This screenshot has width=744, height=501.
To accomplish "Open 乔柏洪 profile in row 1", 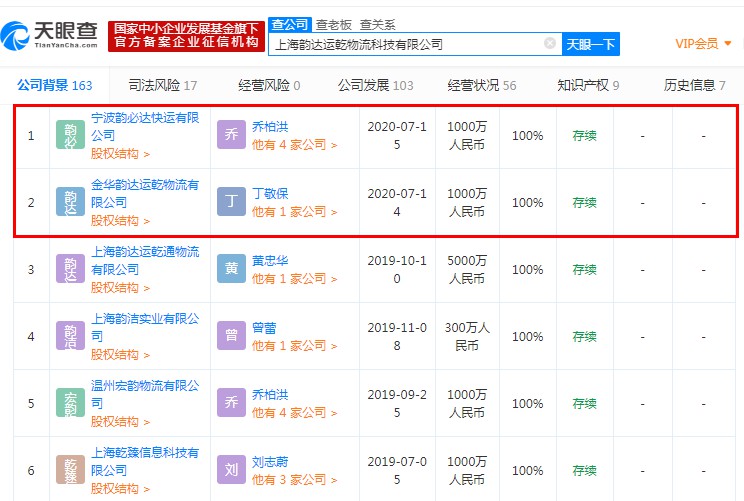I will point(270,127).
